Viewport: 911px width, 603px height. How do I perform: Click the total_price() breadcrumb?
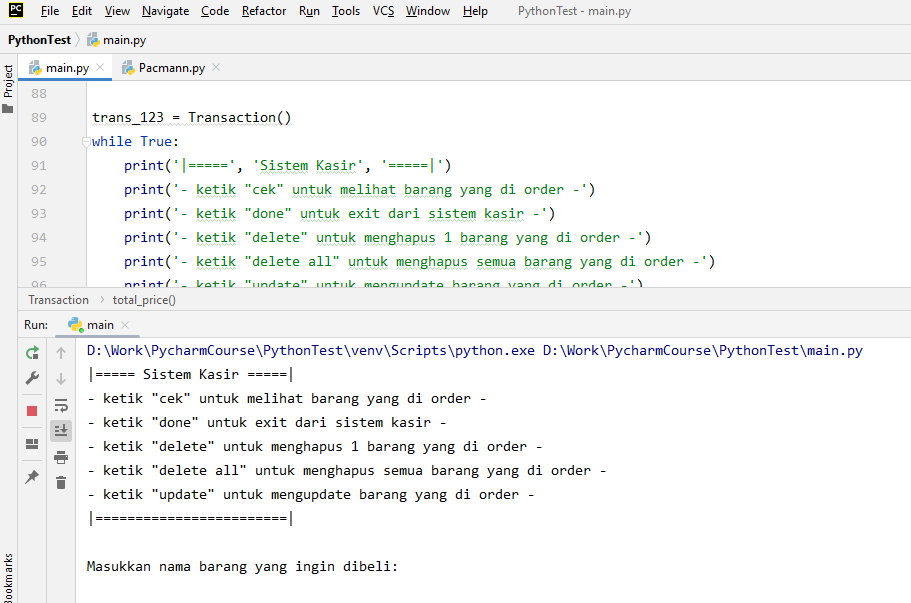click(x=144, y=300)
